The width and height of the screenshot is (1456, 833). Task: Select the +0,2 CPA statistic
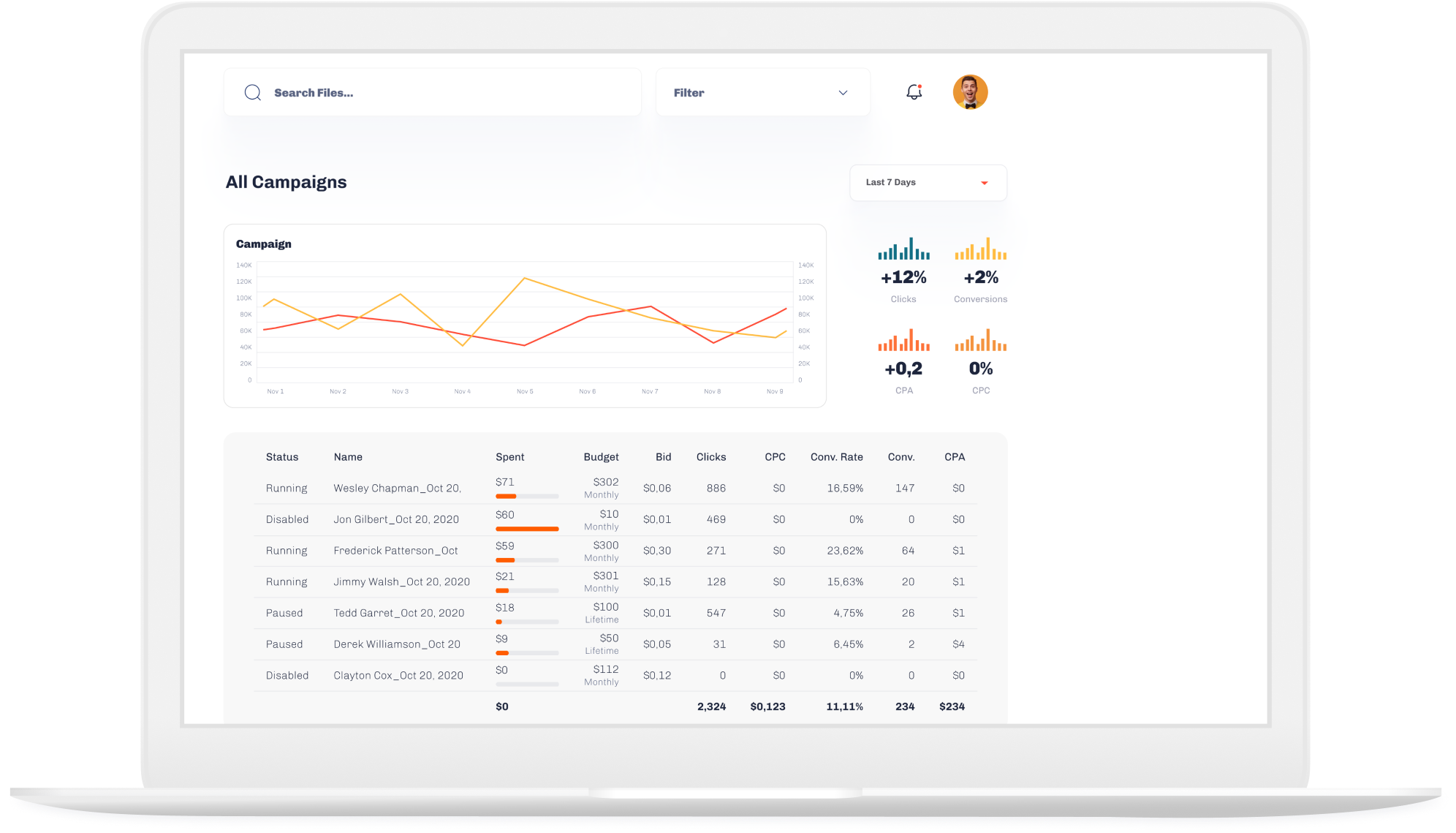(x=903, y=369)
